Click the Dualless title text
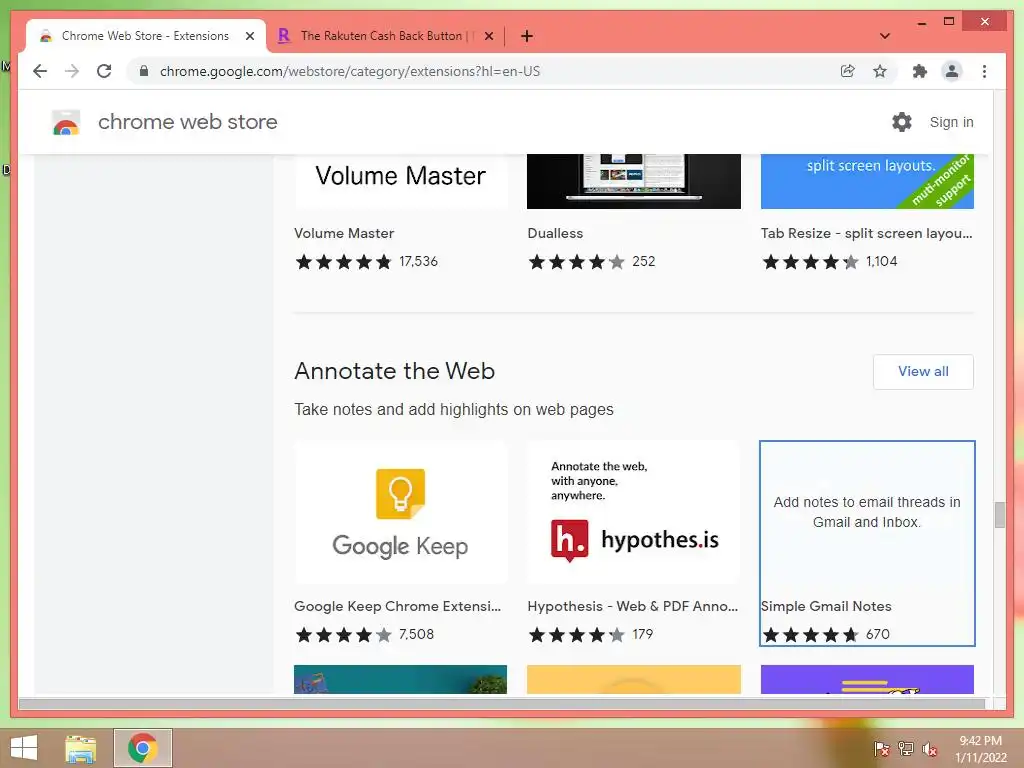This screenshot has height=768, width=1024. coord(555,233)
